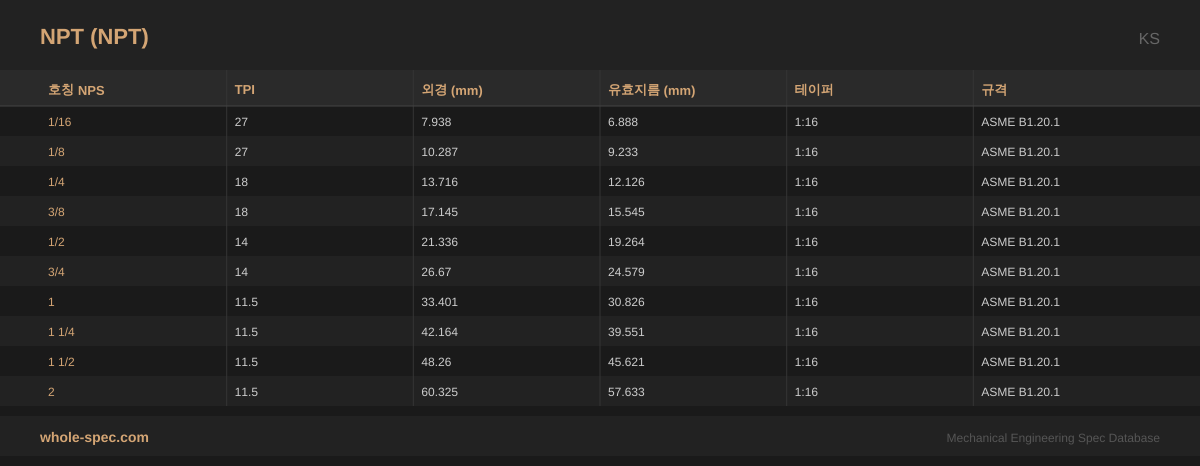Click the whole-spec.com footer link
This screenshot has height=466, width=1200.
[x=94, y=437]
